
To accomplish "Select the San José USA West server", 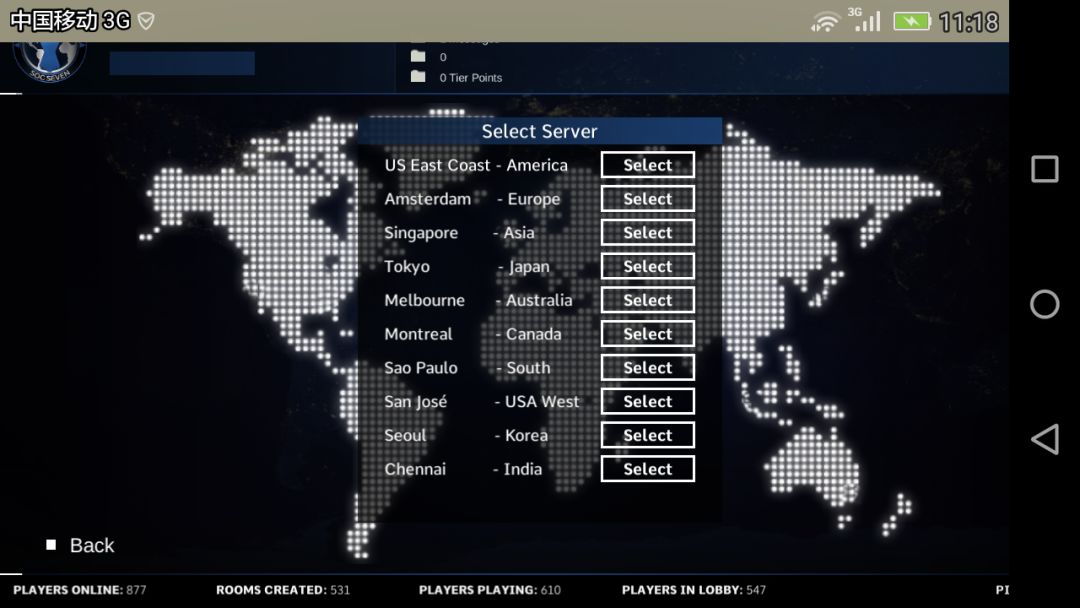I will pos(647,401).
